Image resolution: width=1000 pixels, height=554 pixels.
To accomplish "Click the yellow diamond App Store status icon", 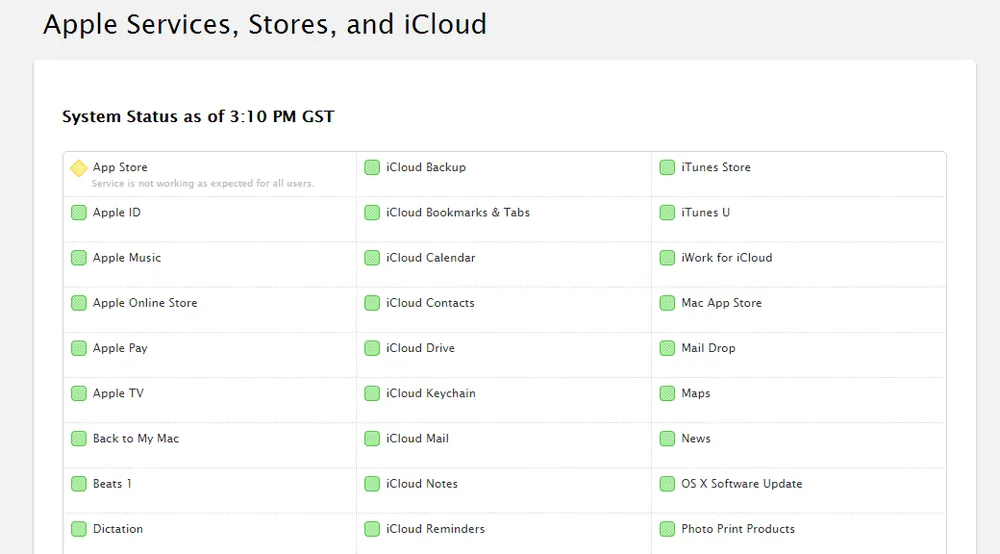I will (x=79, y=168).
